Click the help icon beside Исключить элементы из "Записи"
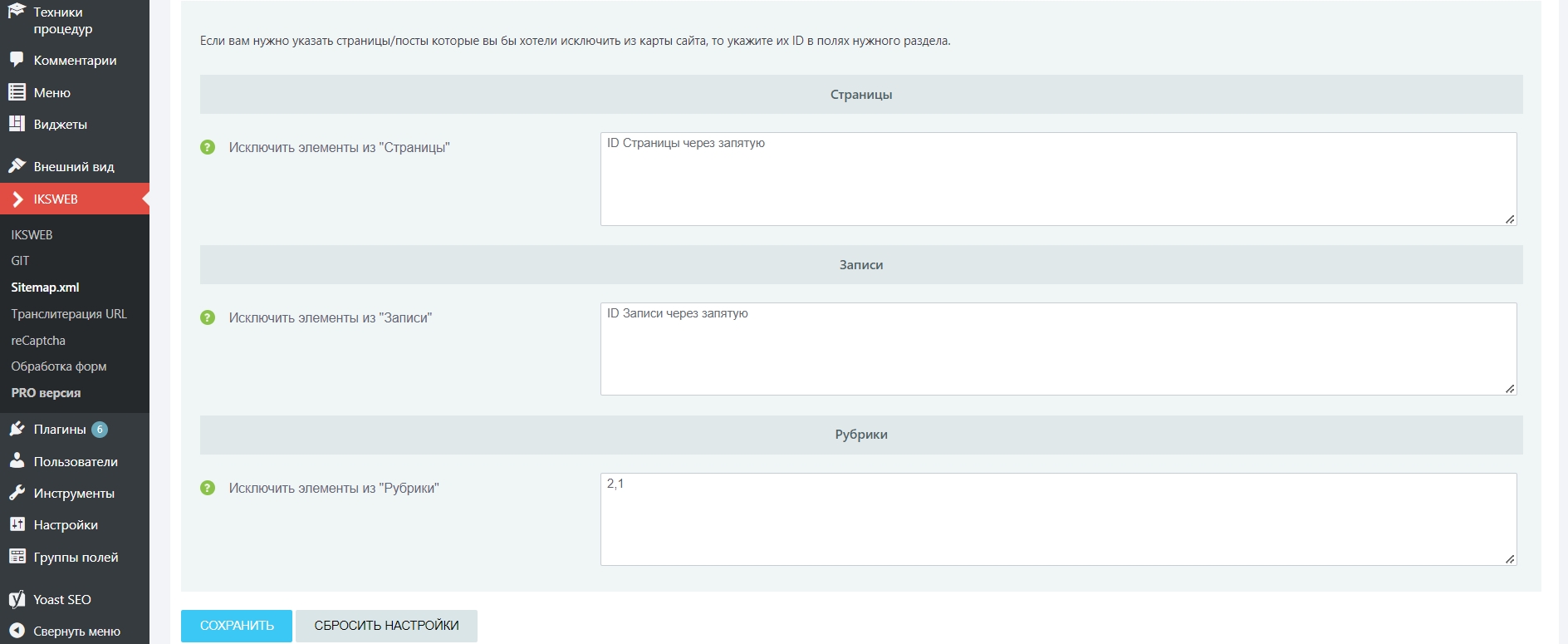This screenshot has height=644, width=1568. point(208,317)
